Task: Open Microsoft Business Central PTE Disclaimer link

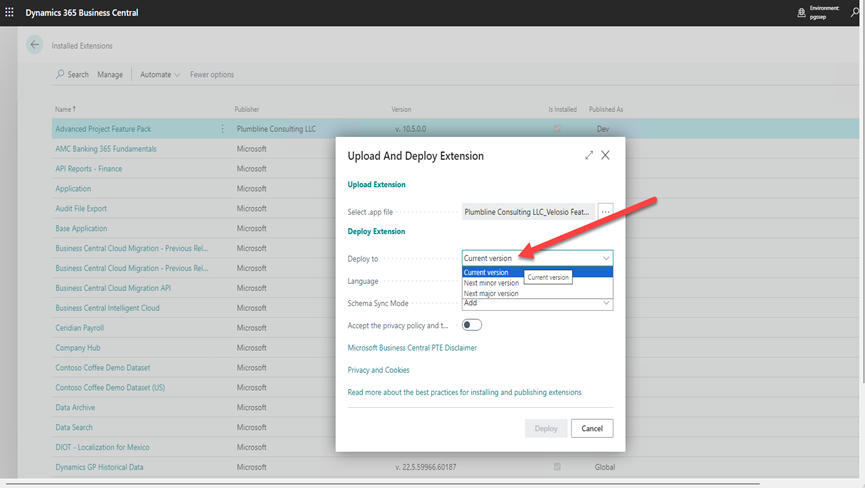Action: point(412,348)
